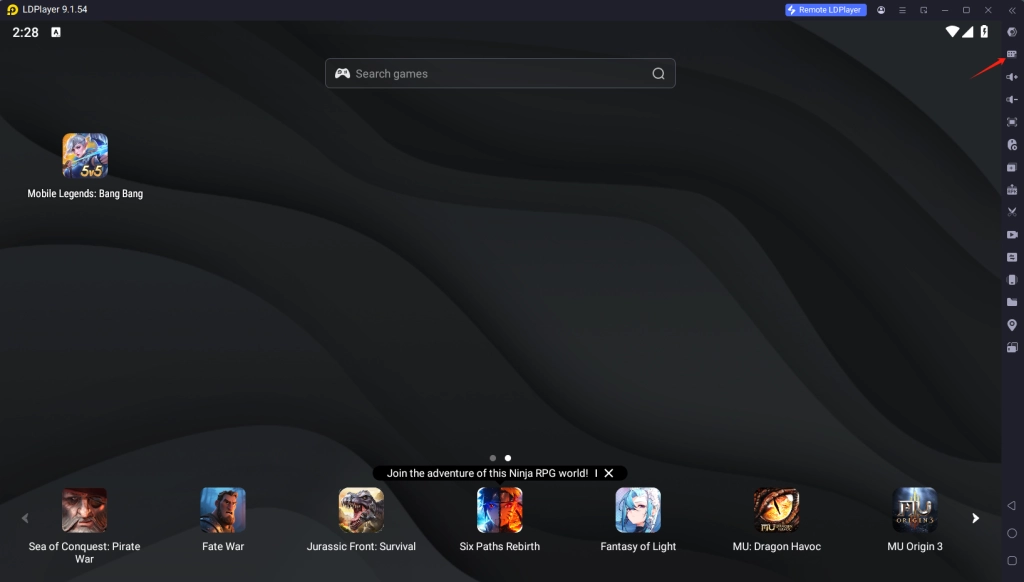Click the keyboard indicator icon beside the clock
1024x582 pixels.
(56, 32)
